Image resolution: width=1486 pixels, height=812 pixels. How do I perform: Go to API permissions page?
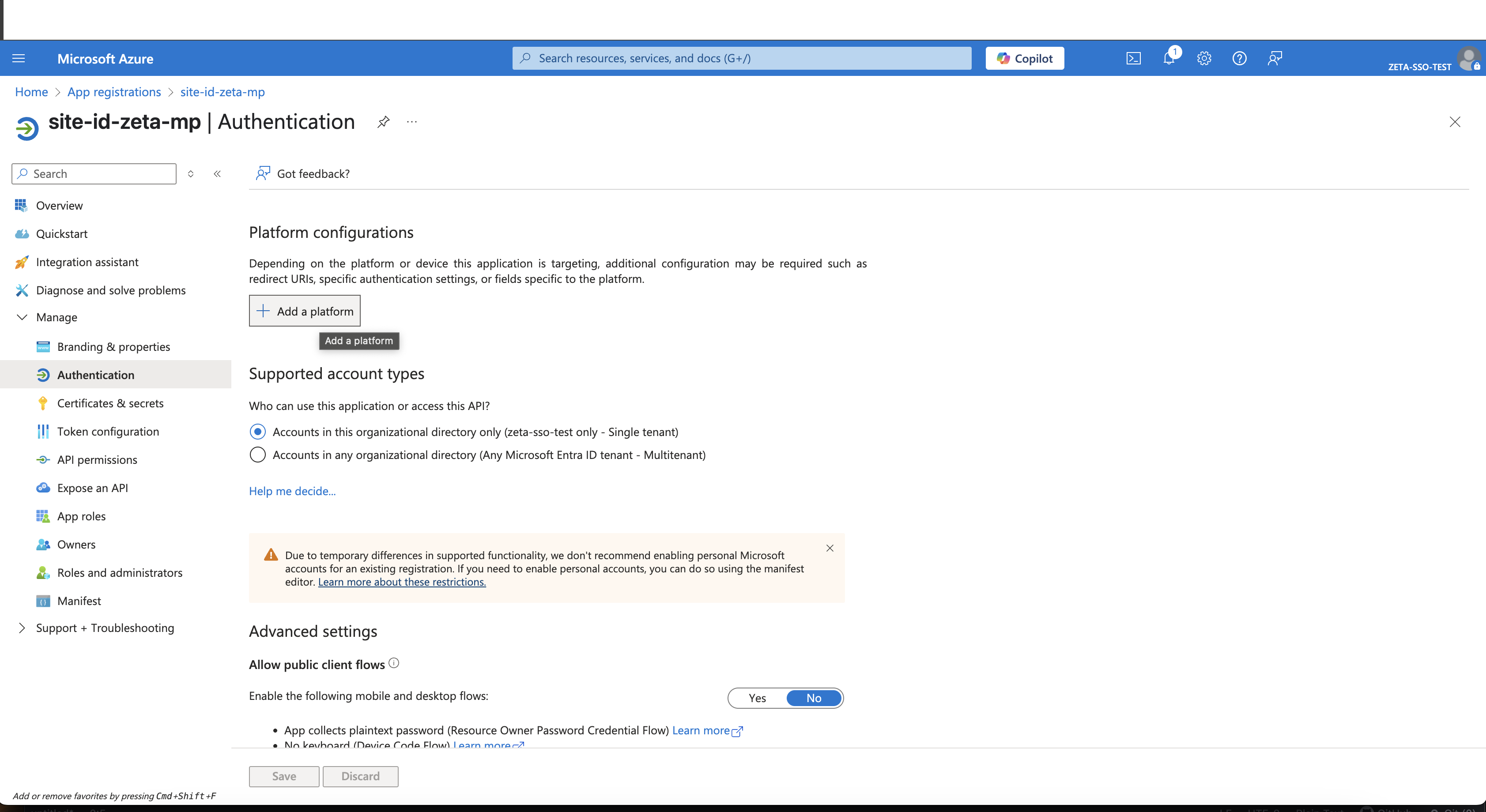pos(97,460)
